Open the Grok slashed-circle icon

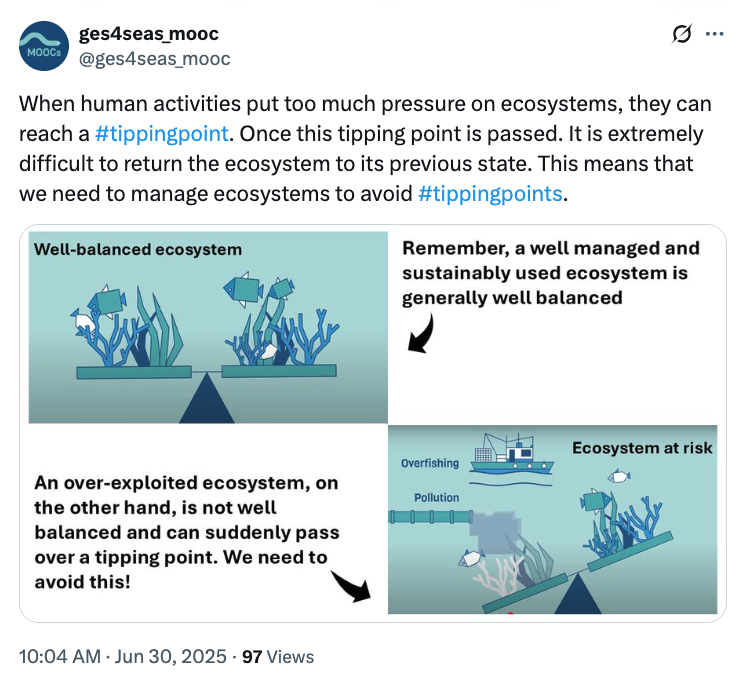tap(681, 34)
